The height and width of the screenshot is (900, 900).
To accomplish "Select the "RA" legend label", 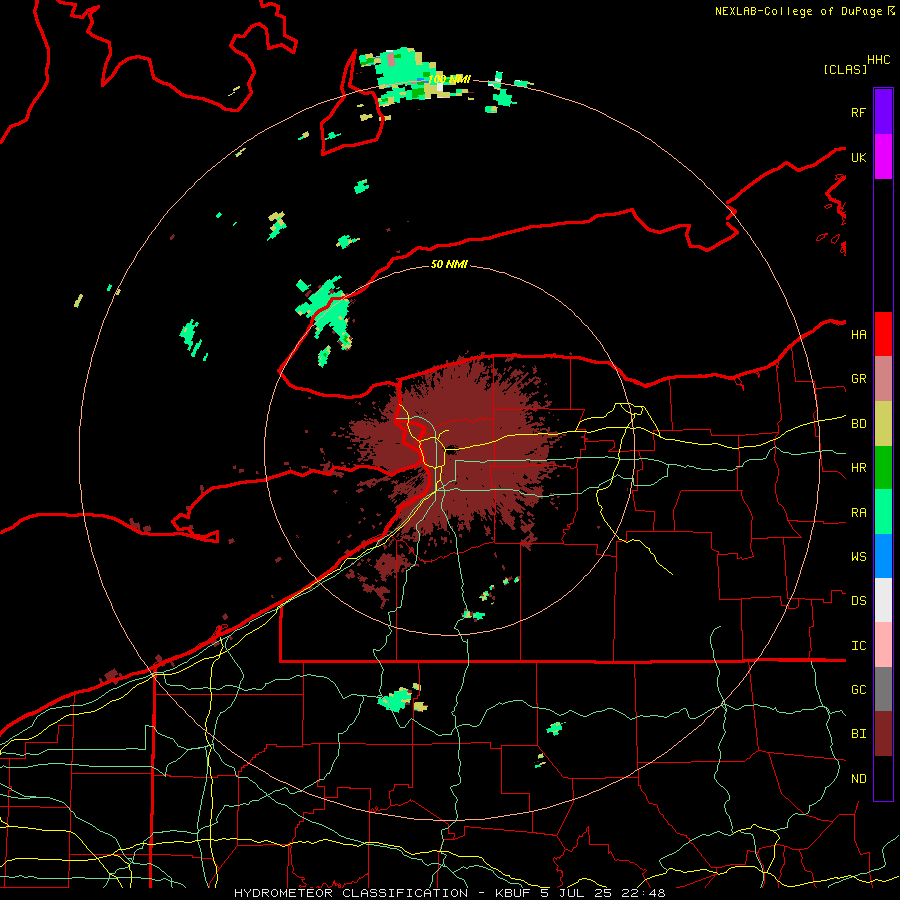I will 858,513.
